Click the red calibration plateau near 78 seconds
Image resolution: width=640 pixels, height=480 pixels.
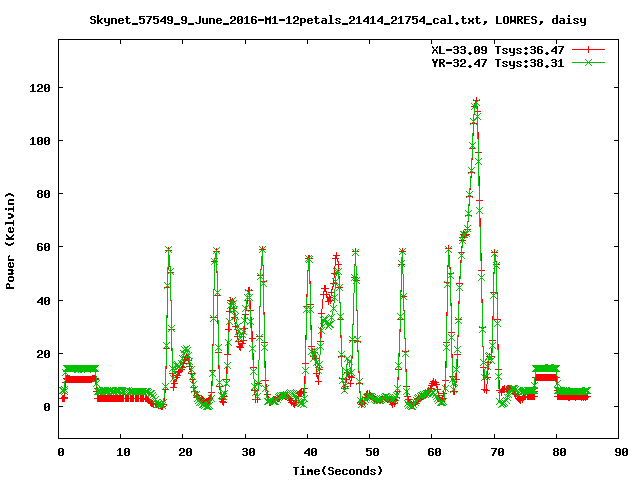(546, 378)
